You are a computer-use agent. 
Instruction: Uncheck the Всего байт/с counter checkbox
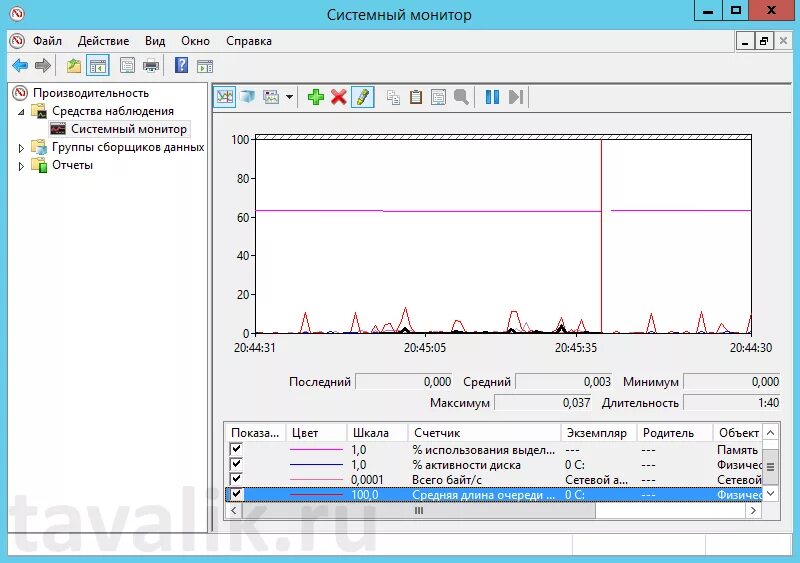click(x=236, y=479)
